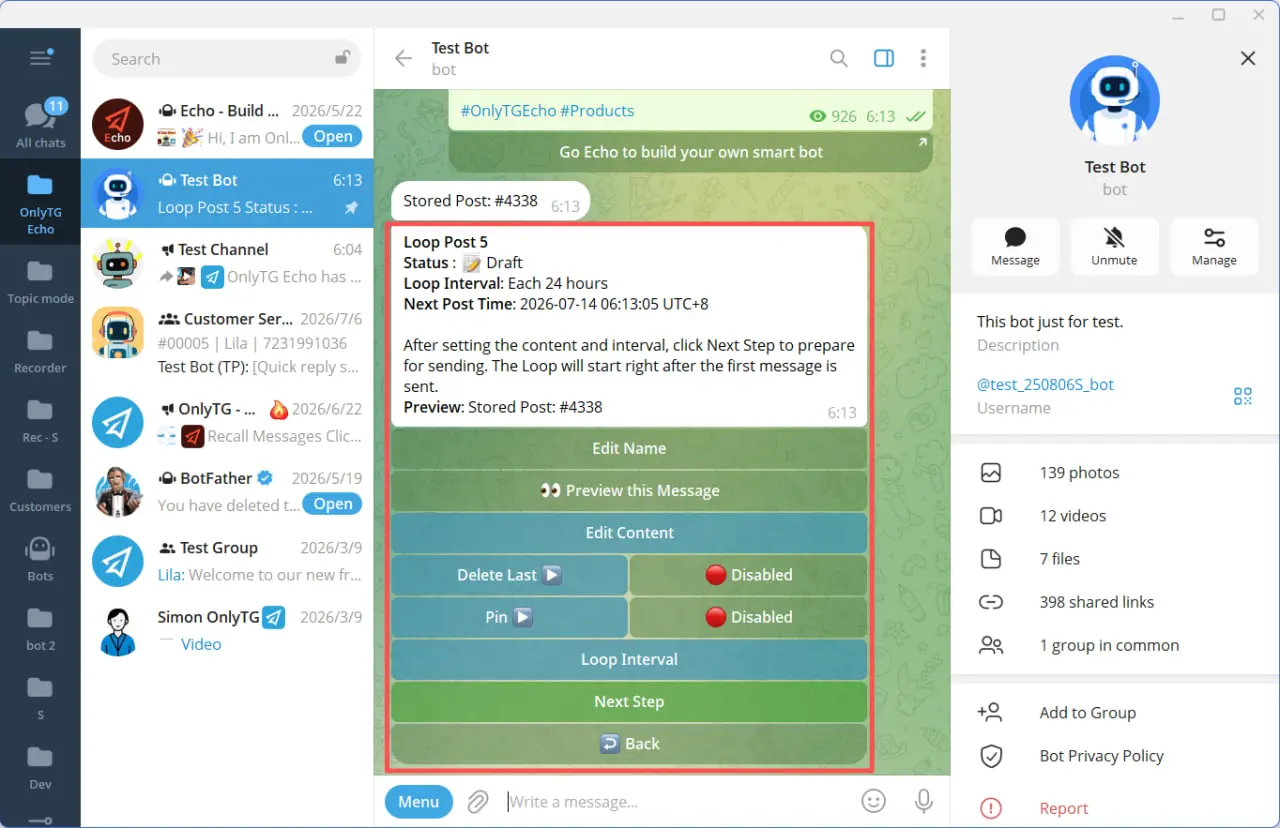Toggle the right info panel icon
Screen dimensions: 1280x828
point(884,58)
